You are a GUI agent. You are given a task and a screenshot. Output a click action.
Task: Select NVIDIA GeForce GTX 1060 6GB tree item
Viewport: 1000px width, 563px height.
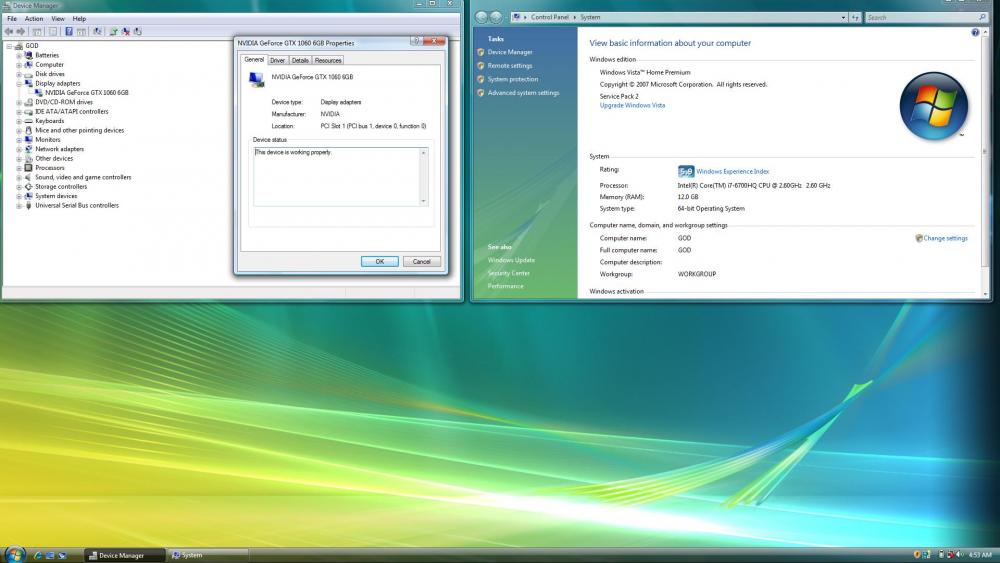86,92
